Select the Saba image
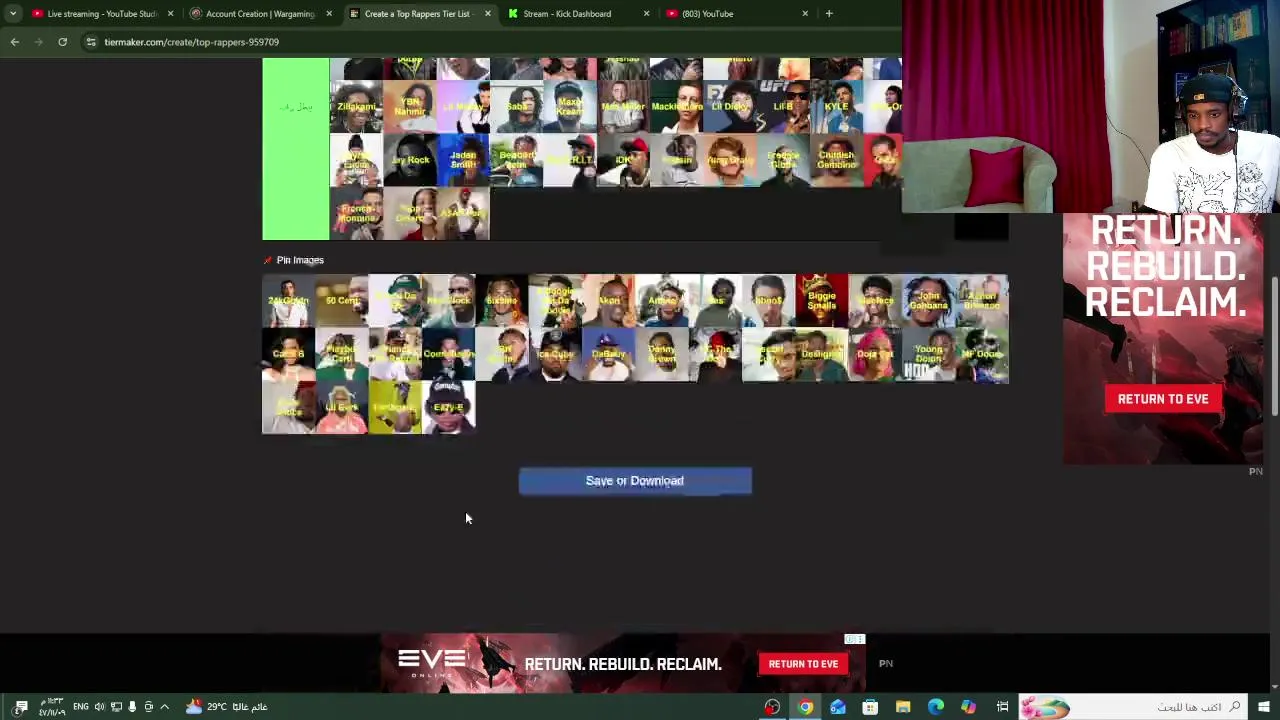The width and height of the screenshot is (1280, 720). point(517,107)
